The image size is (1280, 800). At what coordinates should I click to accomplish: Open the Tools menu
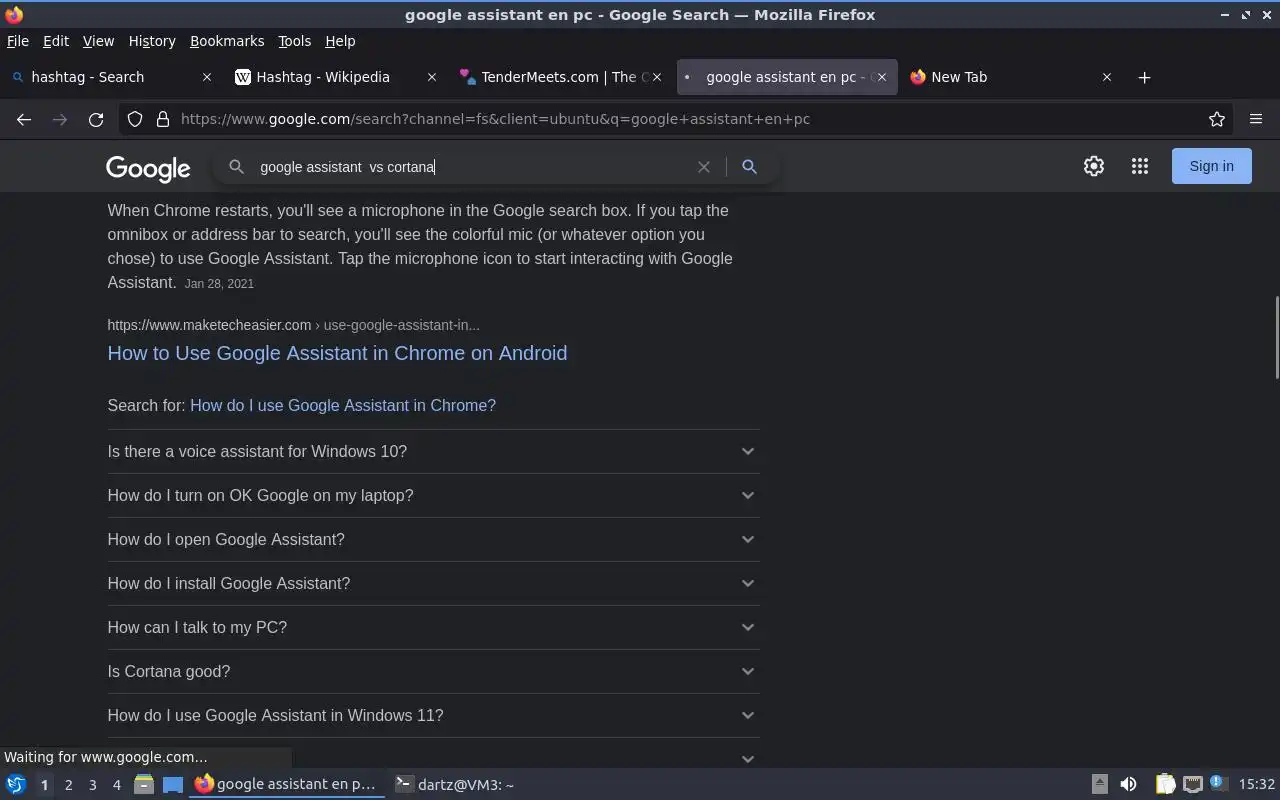294,41
